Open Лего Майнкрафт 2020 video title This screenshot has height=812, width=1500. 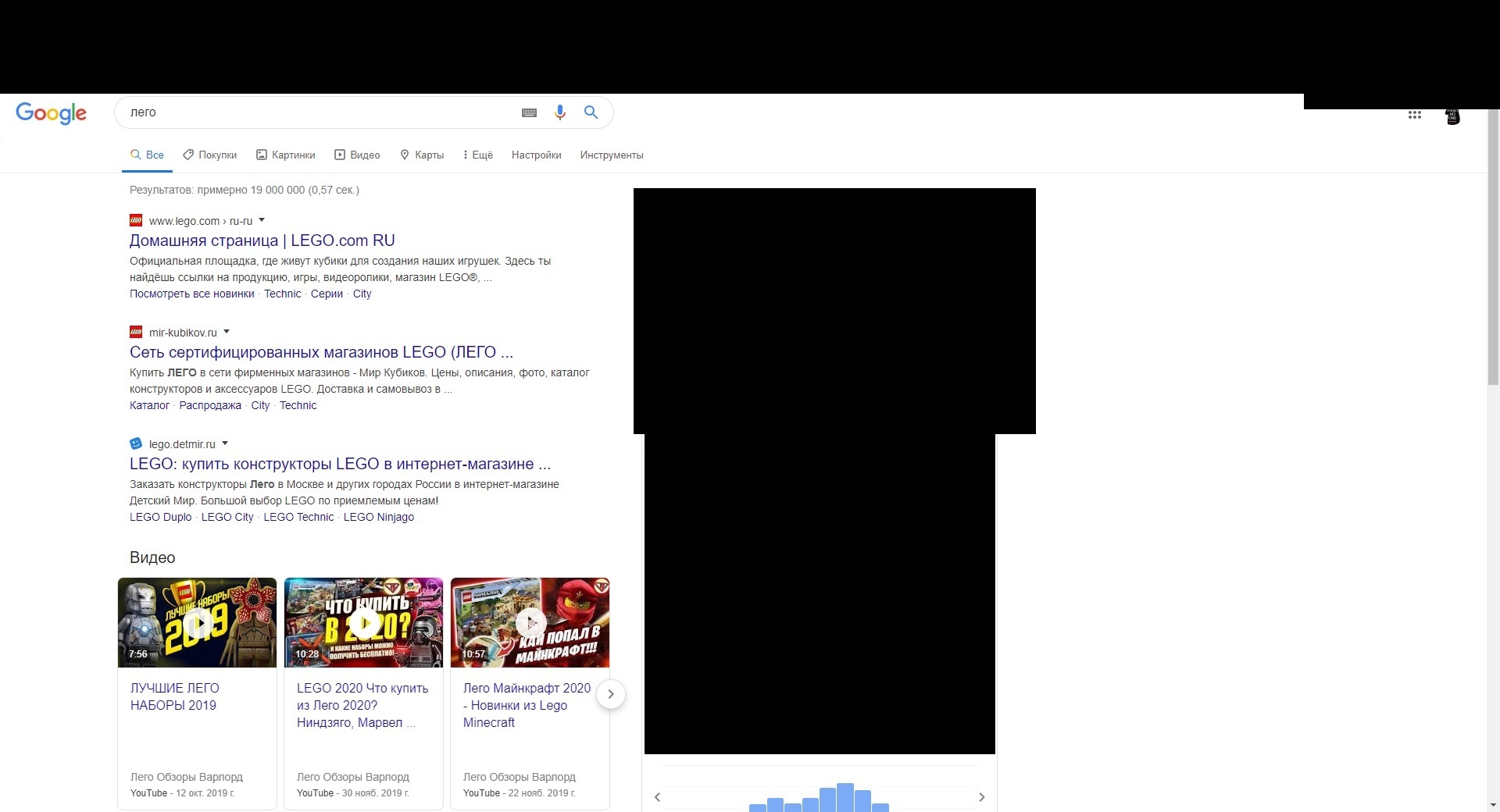coord(527,705)
